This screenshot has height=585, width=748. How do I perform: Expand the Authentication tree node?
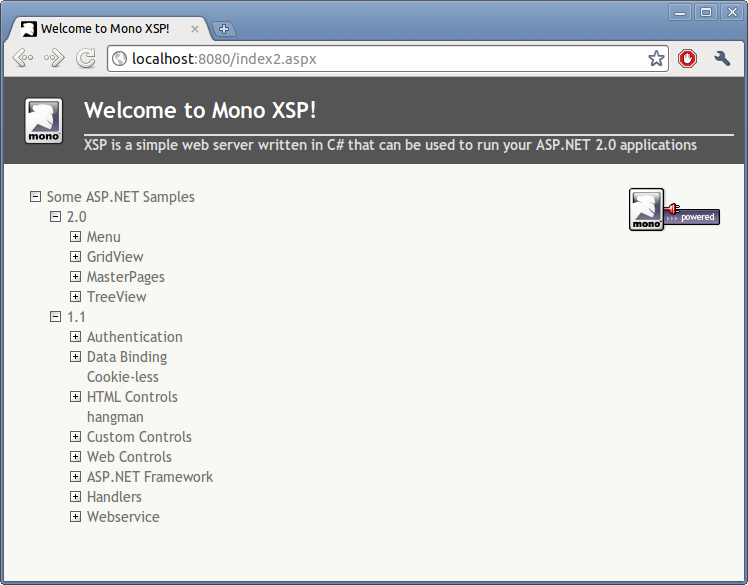click(75, 337)
